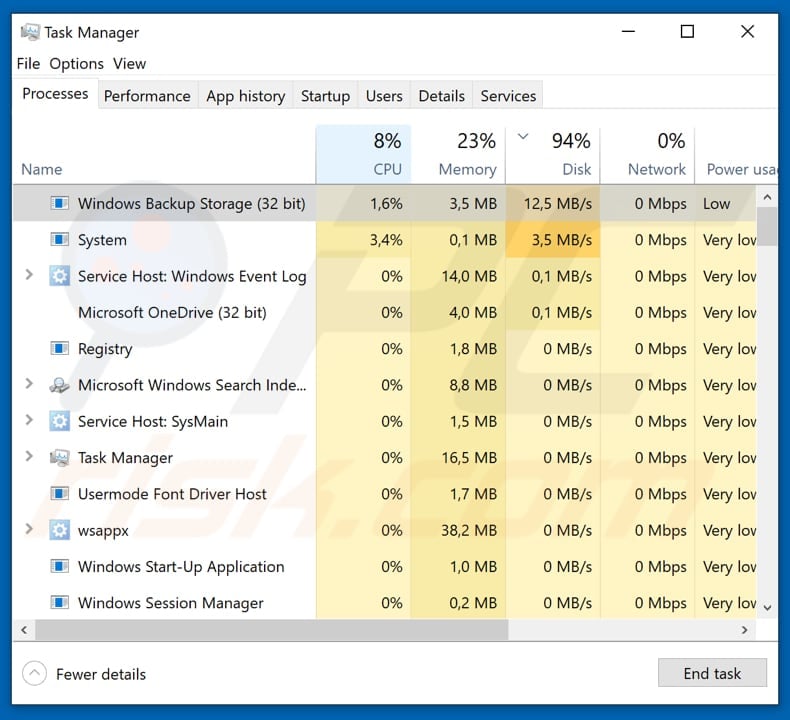The width and height of the screenshot is (790, 720).
Task: Maximize the Task Manager window
Action: (x=687, y=32)
